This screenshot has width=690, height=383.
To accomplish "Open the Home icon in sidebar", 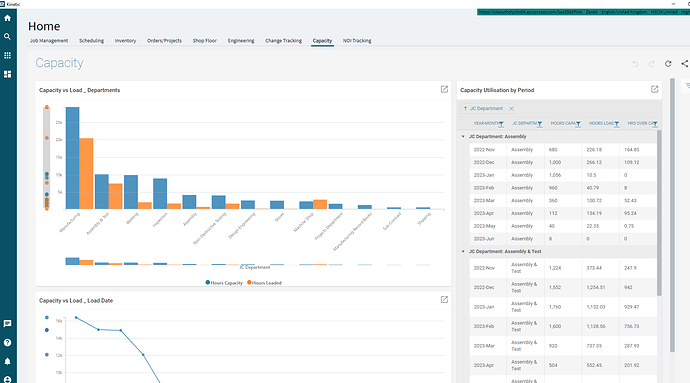I will click(7, 18).
